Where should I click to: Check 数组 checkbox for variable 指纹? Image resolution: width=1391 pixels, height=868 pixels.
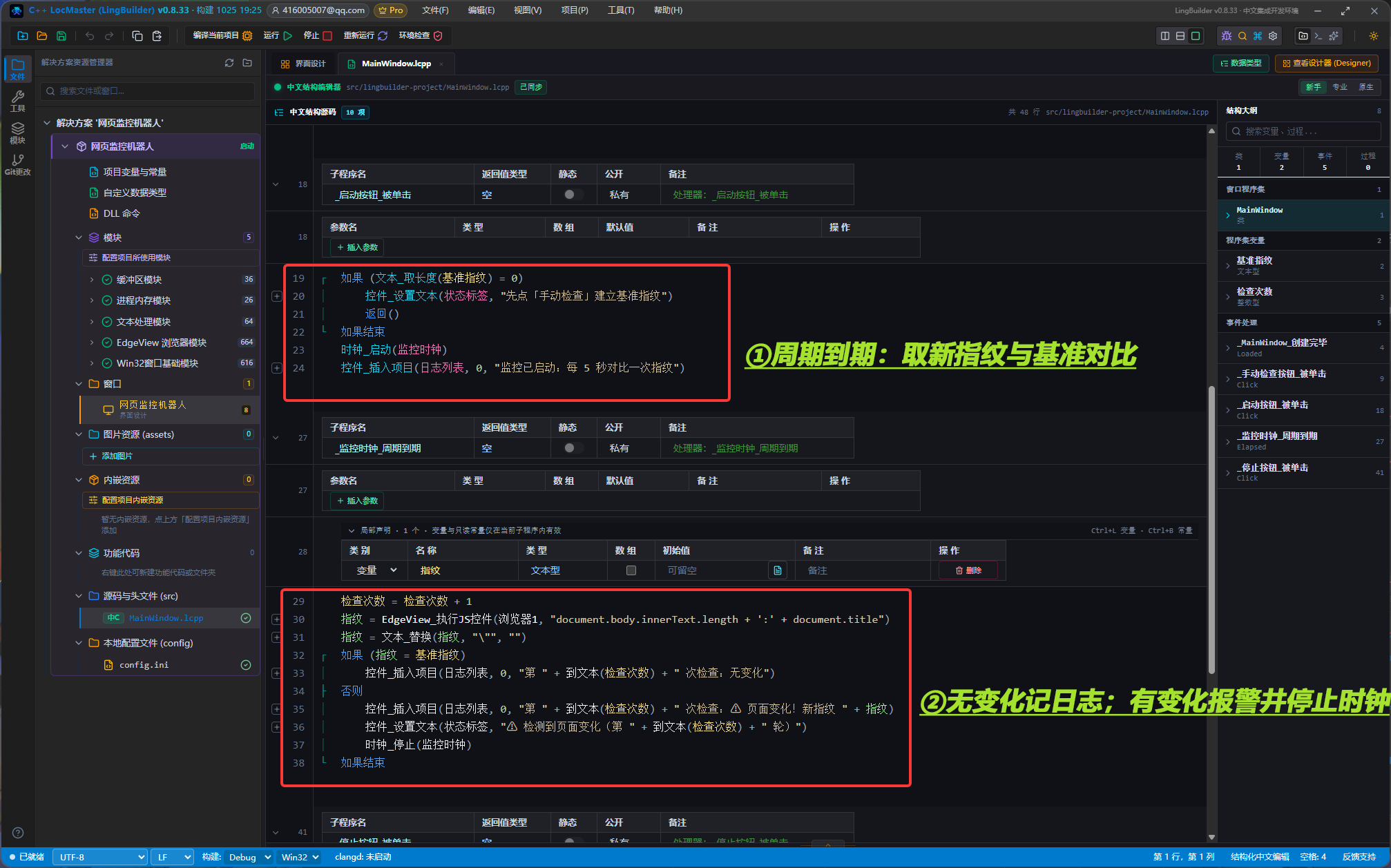point(631,570)
